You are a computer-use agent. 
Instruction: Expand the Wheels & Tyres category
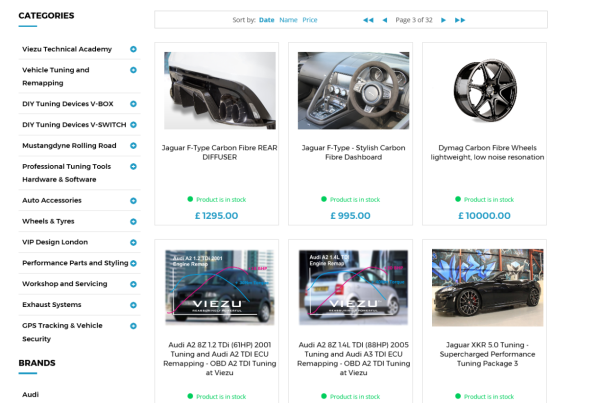tap(133, 222)
